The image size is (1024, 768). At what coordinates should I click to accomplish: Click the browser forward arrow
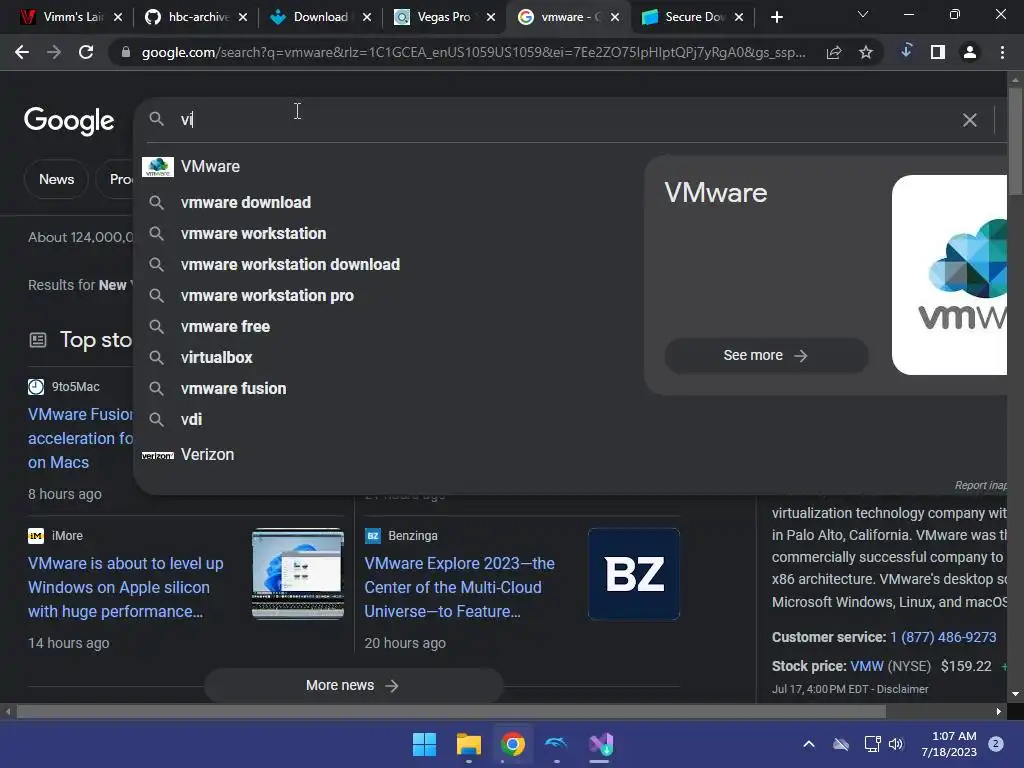tap(54, 52)
